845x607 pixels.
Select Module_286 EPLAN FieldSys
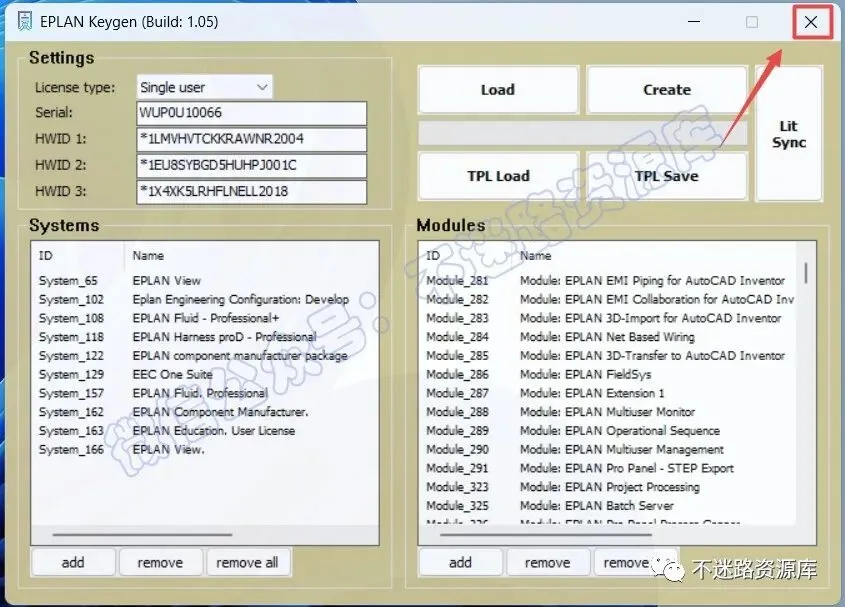(x=608, y=375)
